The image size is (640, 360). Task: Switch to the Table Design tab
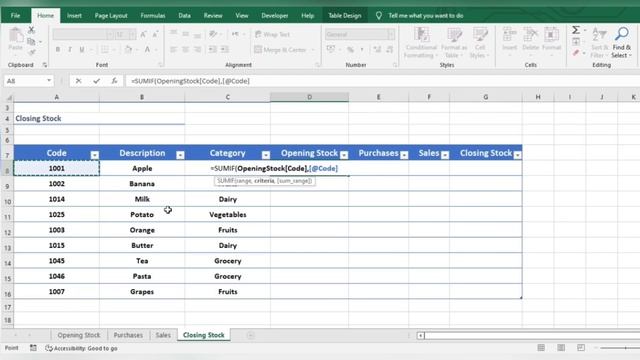[x=345, y=16]
